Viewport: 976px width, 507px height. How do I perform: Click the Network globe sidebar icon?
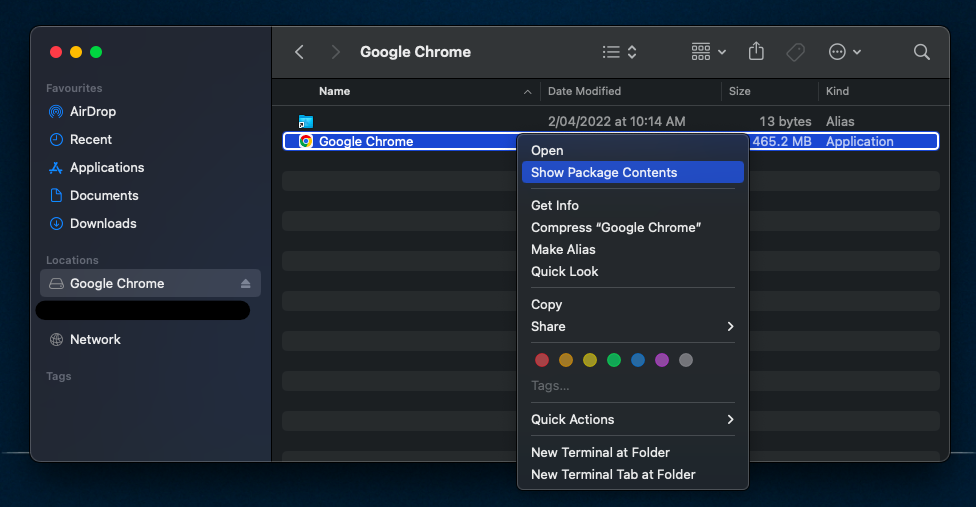[x=56, y=339]
